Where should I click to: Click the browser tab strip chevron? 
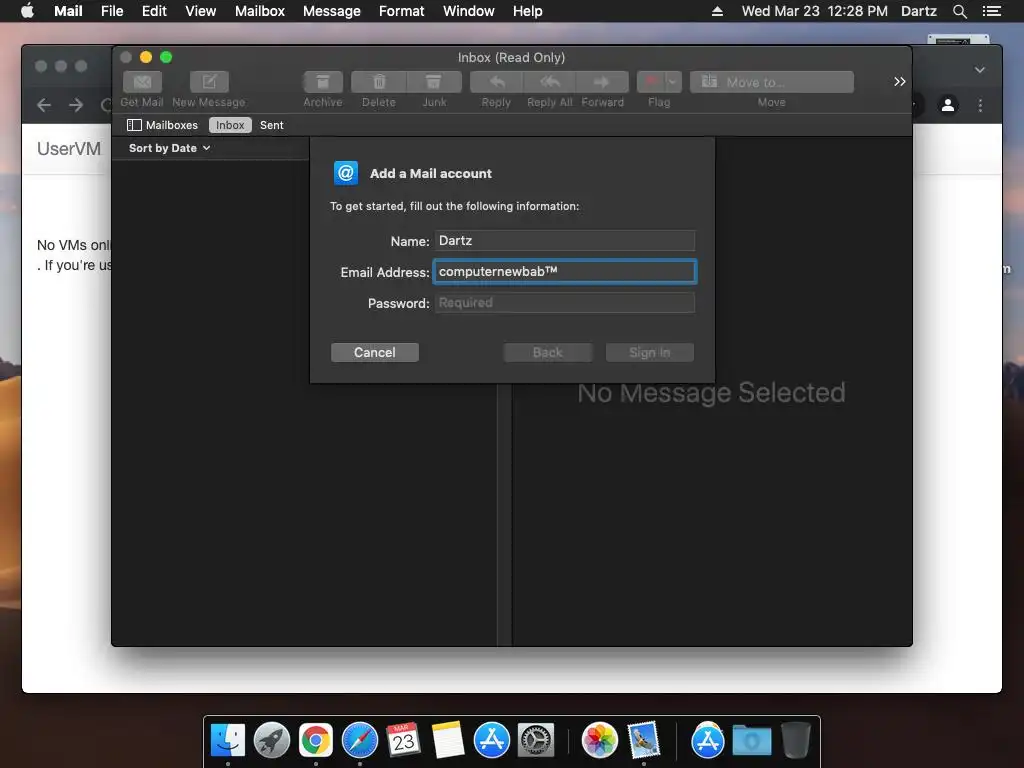pos(980,70)
